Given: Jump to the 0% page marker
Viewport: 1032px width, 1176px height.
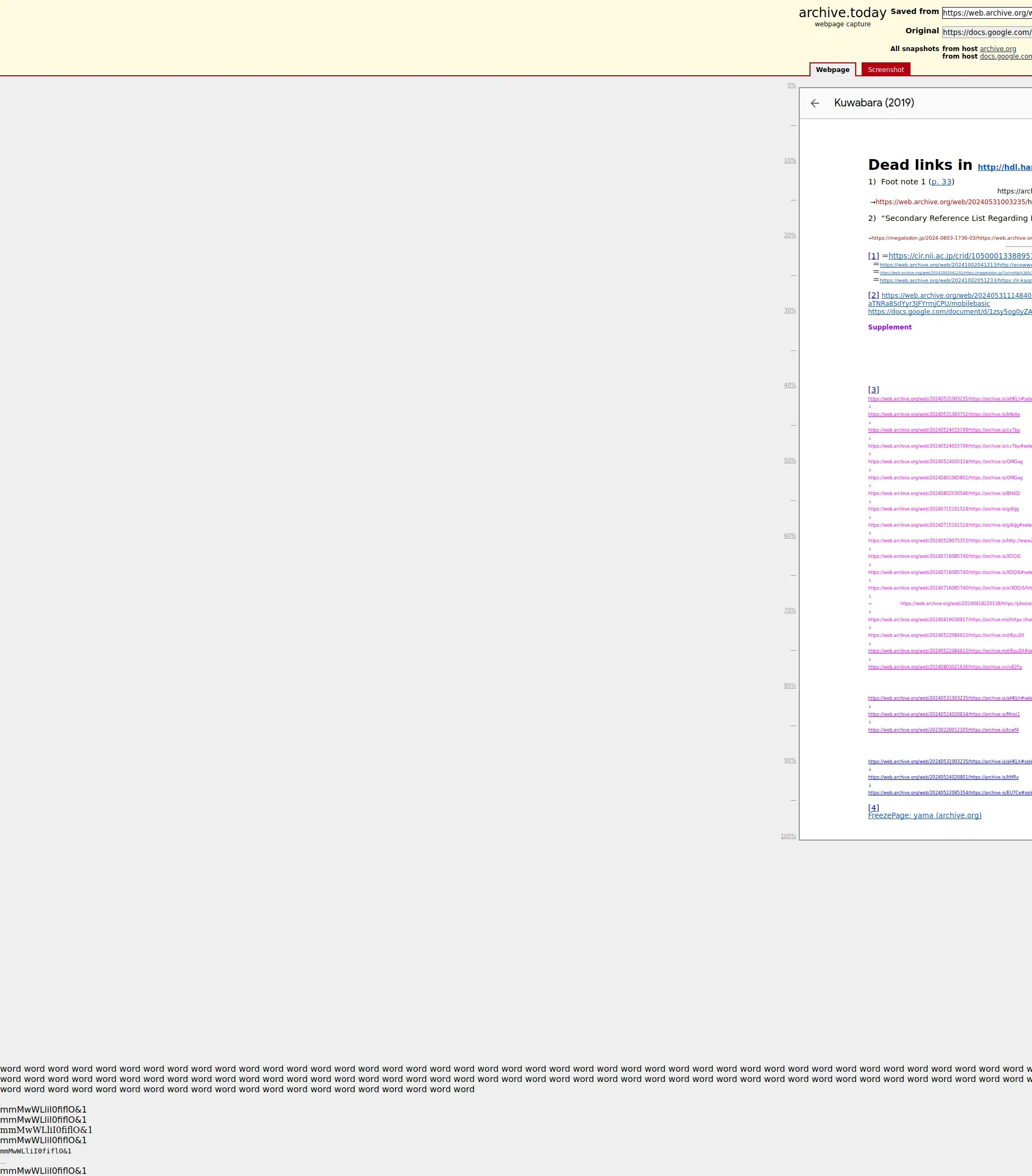Looking at the screenshot, I should point(792,85).
